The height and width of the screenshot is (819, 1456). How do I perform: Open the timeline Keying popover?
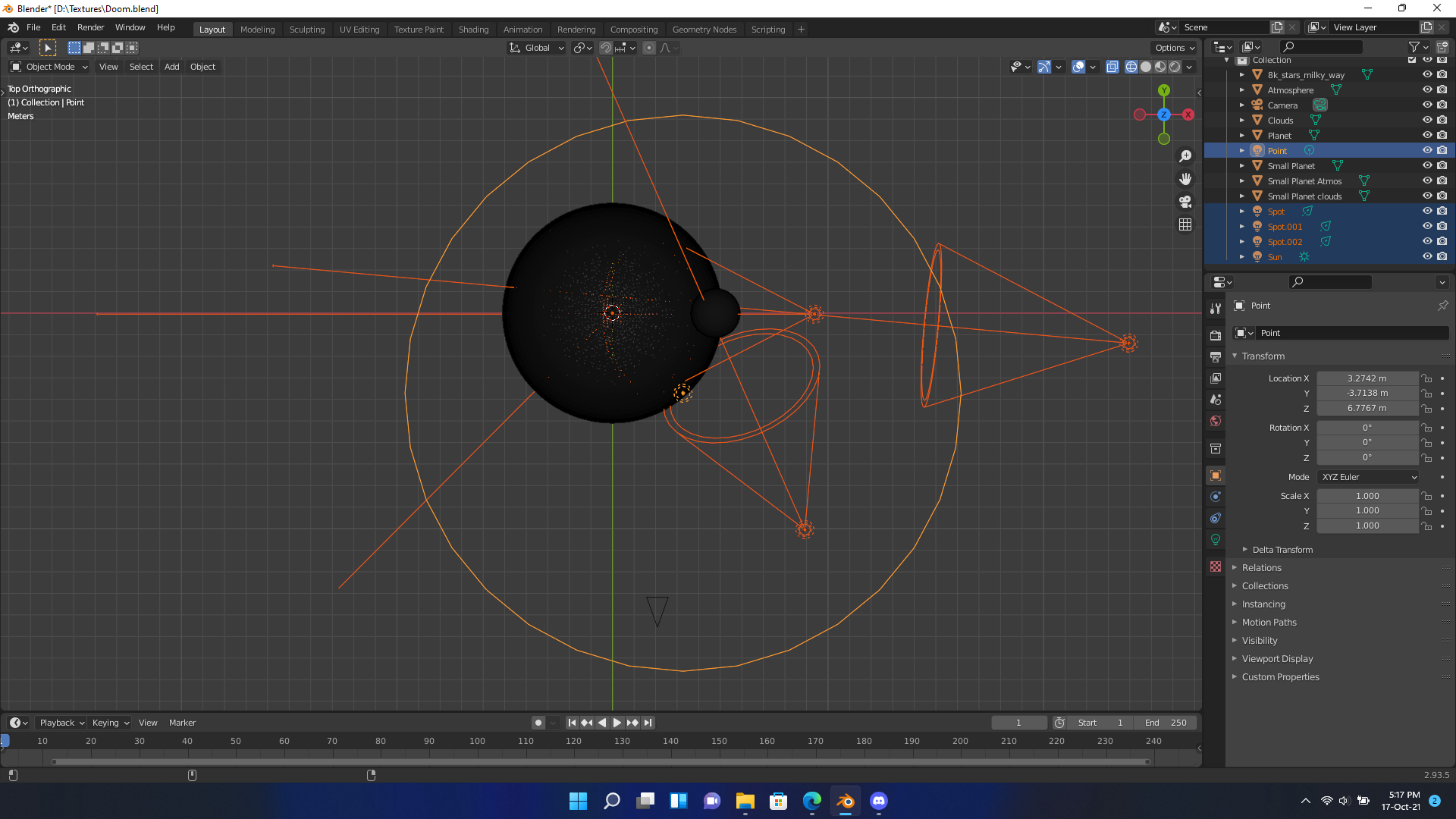110,723
